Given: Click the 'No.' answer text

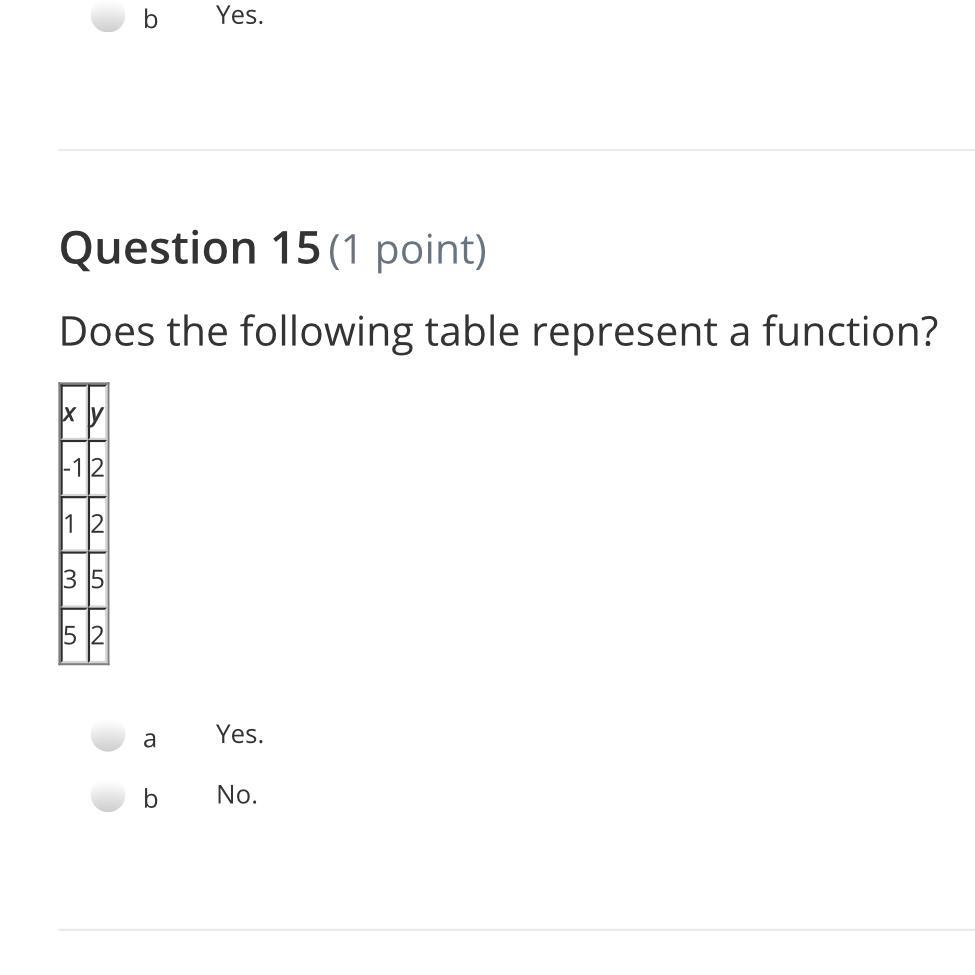Looking at the screenshot, I should point(236,795).
